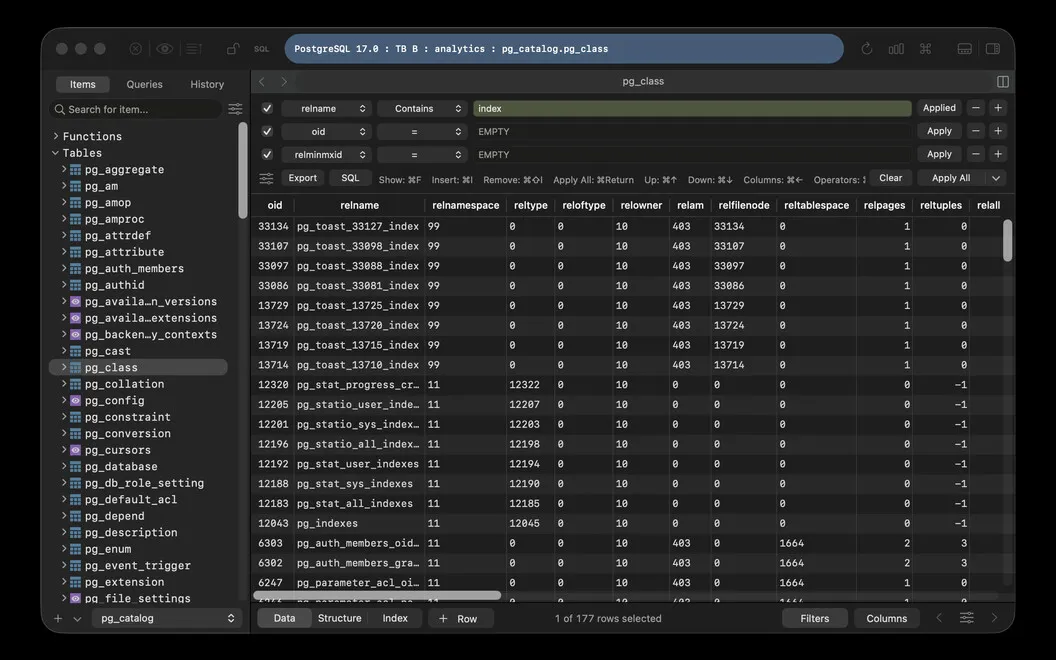The height and width of the screenshot is (660, 1056).
Task: Click the sidebar vertical scrollbar
Action: click(242, 170)
